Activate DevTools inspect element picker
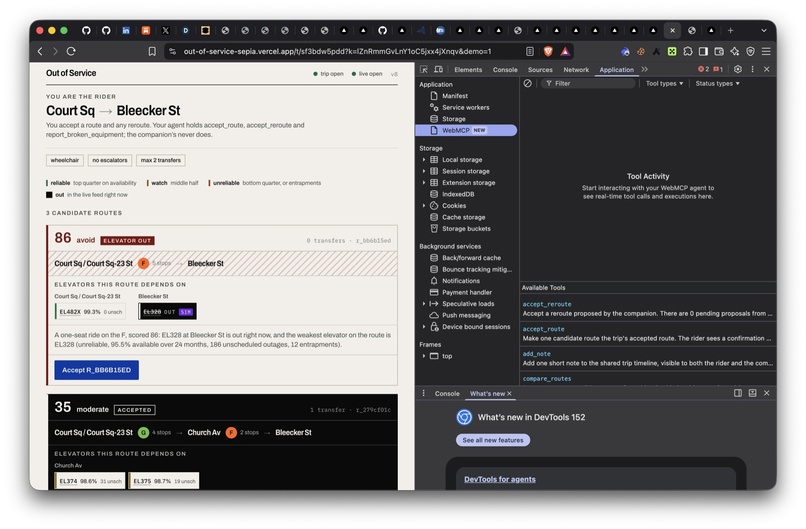 point(424,69)
